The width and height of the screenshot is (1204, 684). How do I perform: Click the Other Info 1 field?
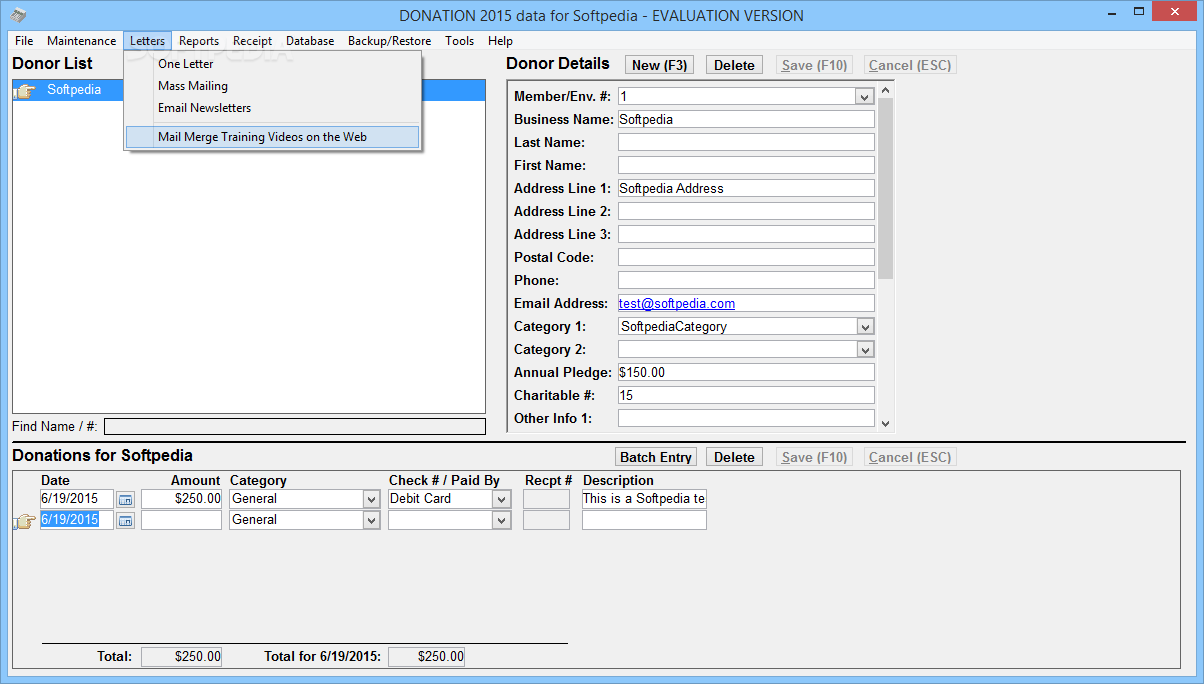pos(746,418)
